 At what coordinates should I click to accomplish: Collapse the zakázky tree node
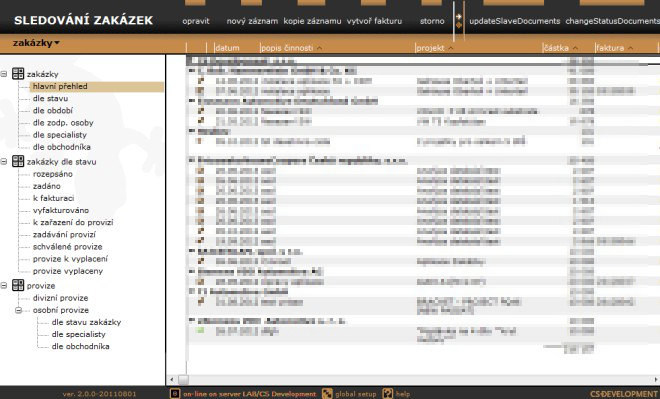point(4,74)
